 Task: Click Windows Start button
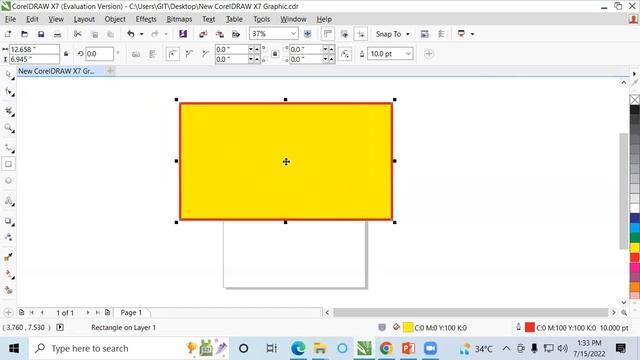pos(14,349)
